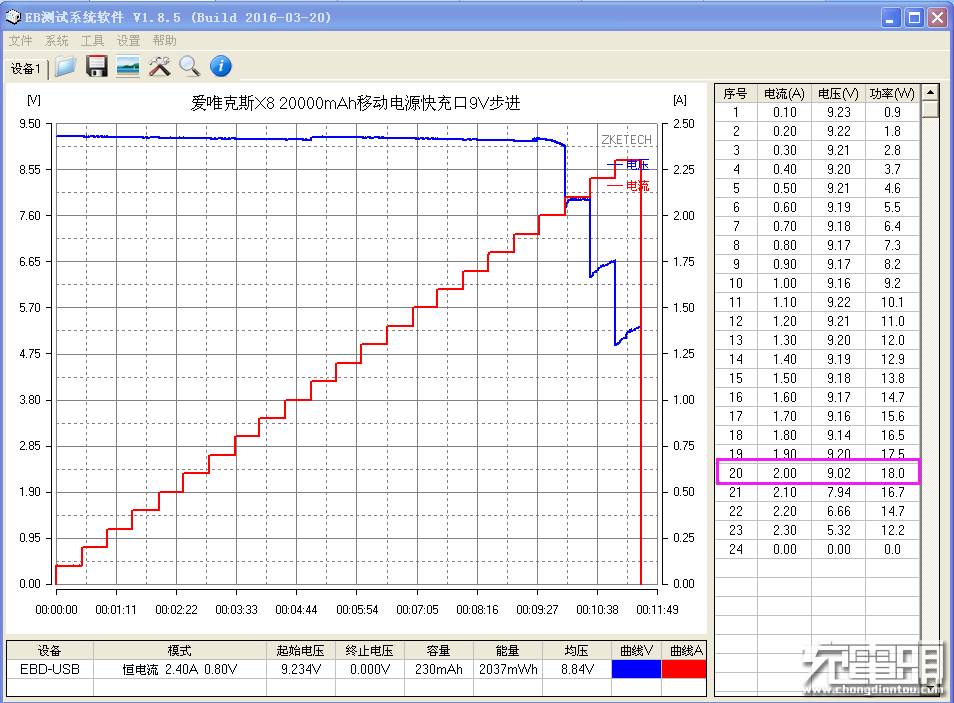Select the 电流(A) column header
This screenshot has height=703, width=954.
[784, 94]
